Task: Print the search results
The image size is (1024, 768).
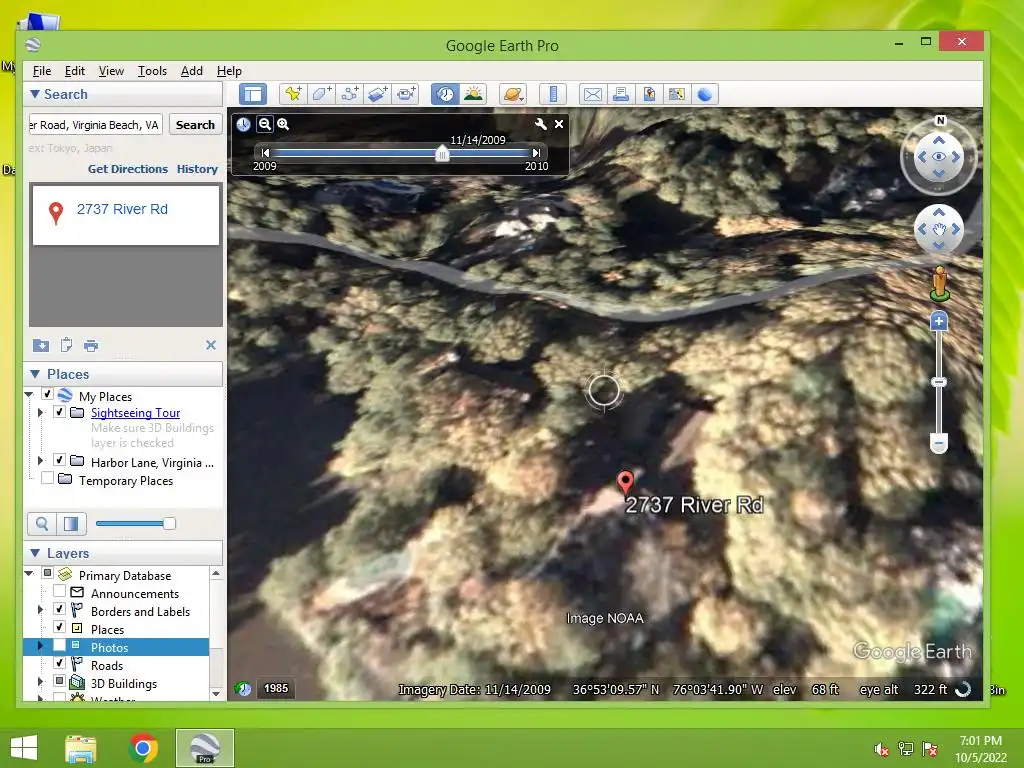Action: coord(91,345)
